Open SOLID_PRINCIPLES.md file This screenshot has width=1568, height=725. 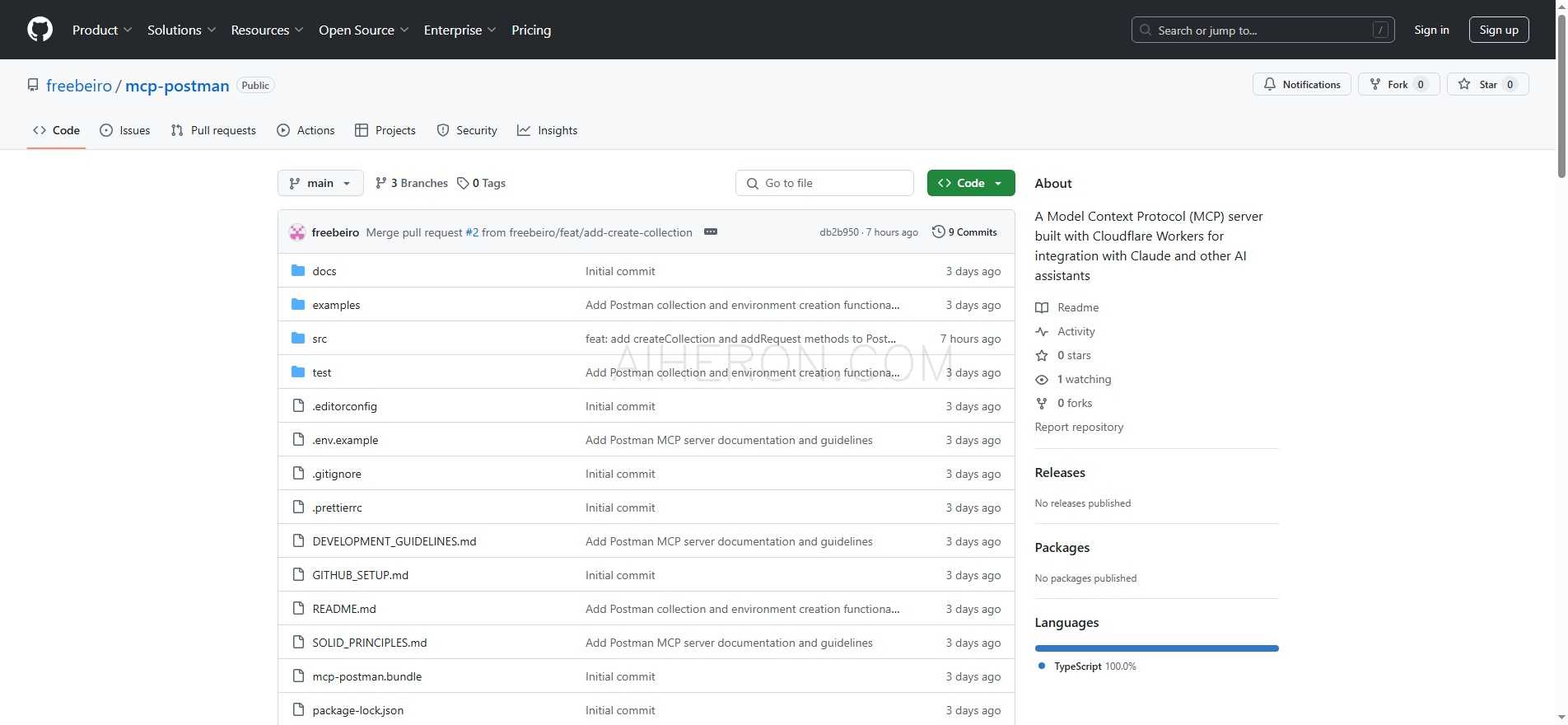(x=370, y=643)
